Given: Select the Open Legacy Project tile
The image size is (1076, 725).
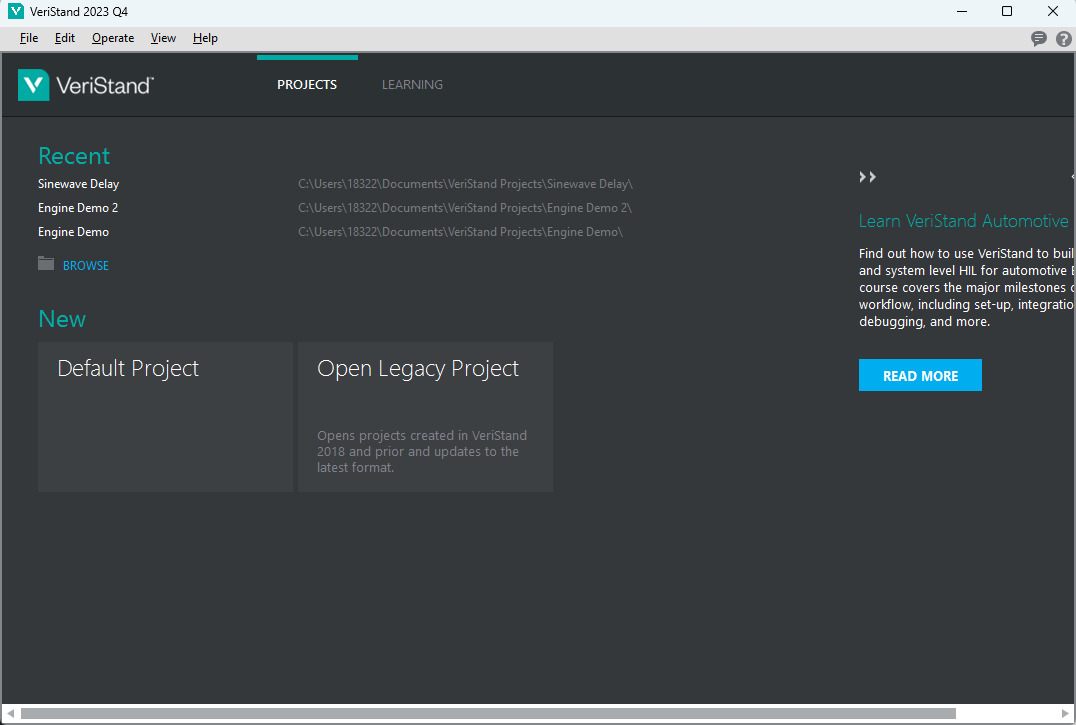Looking at the screenshot, I should coord(425,416).
